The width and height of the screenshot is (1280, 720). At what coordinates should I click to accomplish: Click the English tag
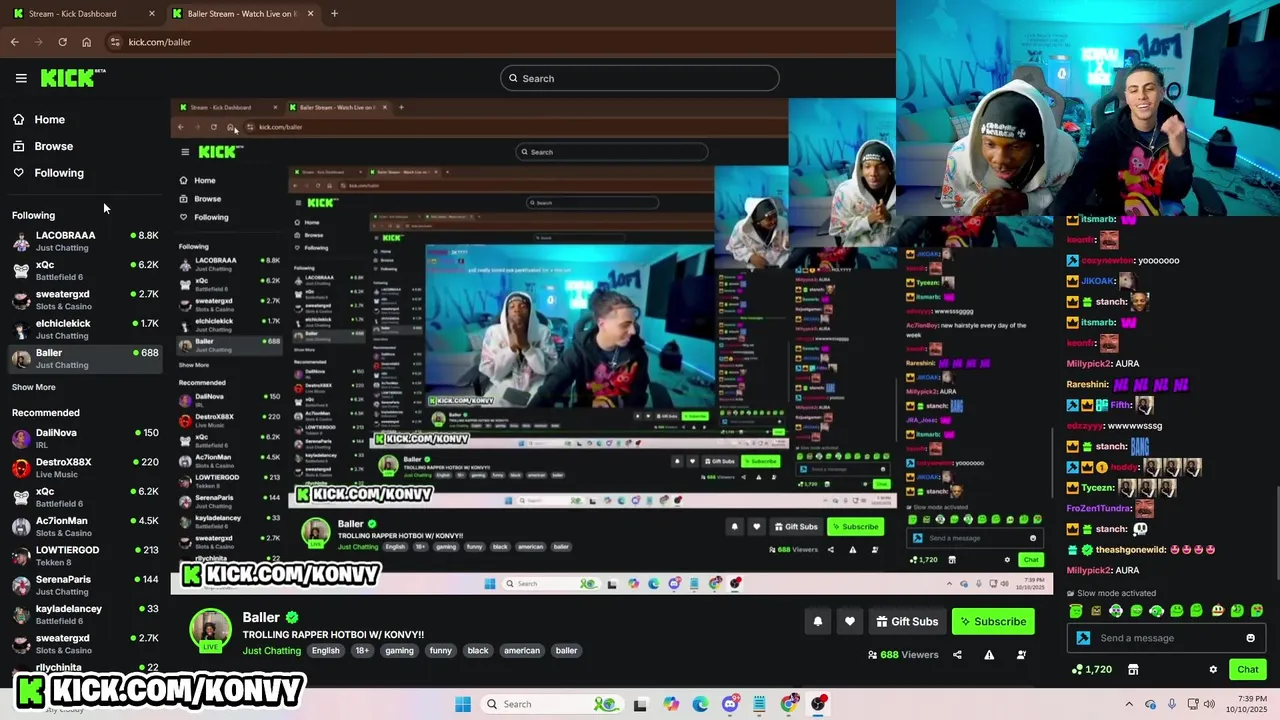pyautogui.click(x=325, y=651)
